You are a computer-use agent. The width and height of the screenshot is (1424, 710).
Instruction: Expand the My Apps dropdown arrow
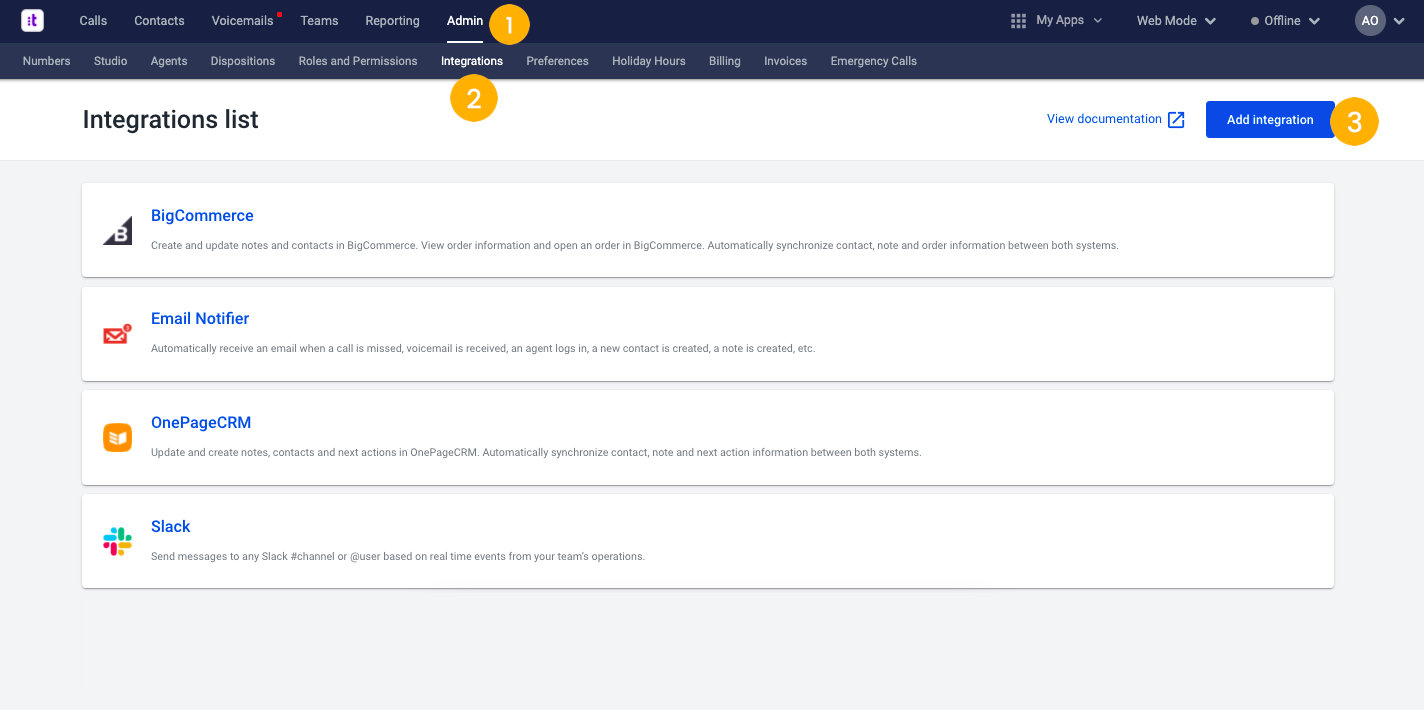1098,21
